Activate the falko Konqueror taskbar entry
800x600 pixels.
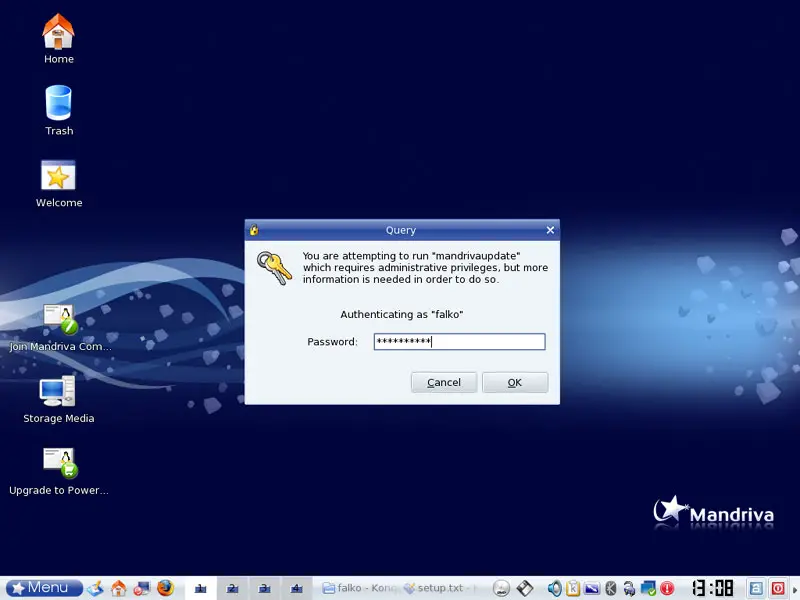[359, 588]
